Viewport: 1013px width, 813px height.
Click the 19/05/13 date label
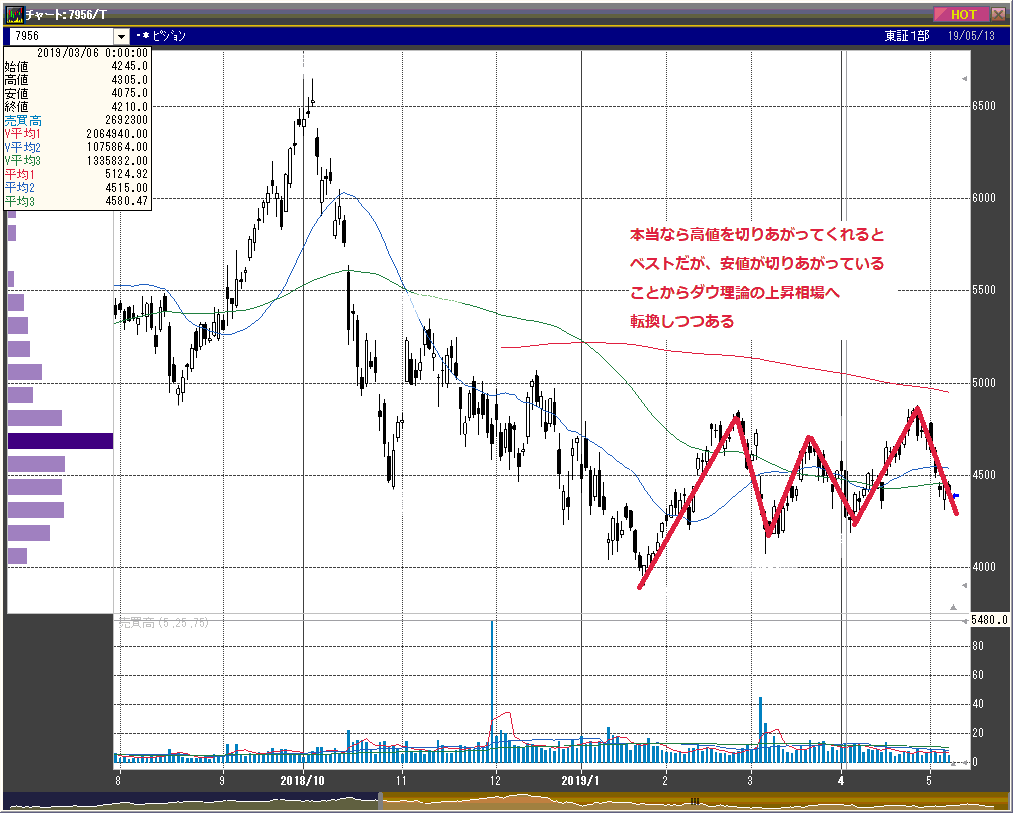(x=971, y=36)
